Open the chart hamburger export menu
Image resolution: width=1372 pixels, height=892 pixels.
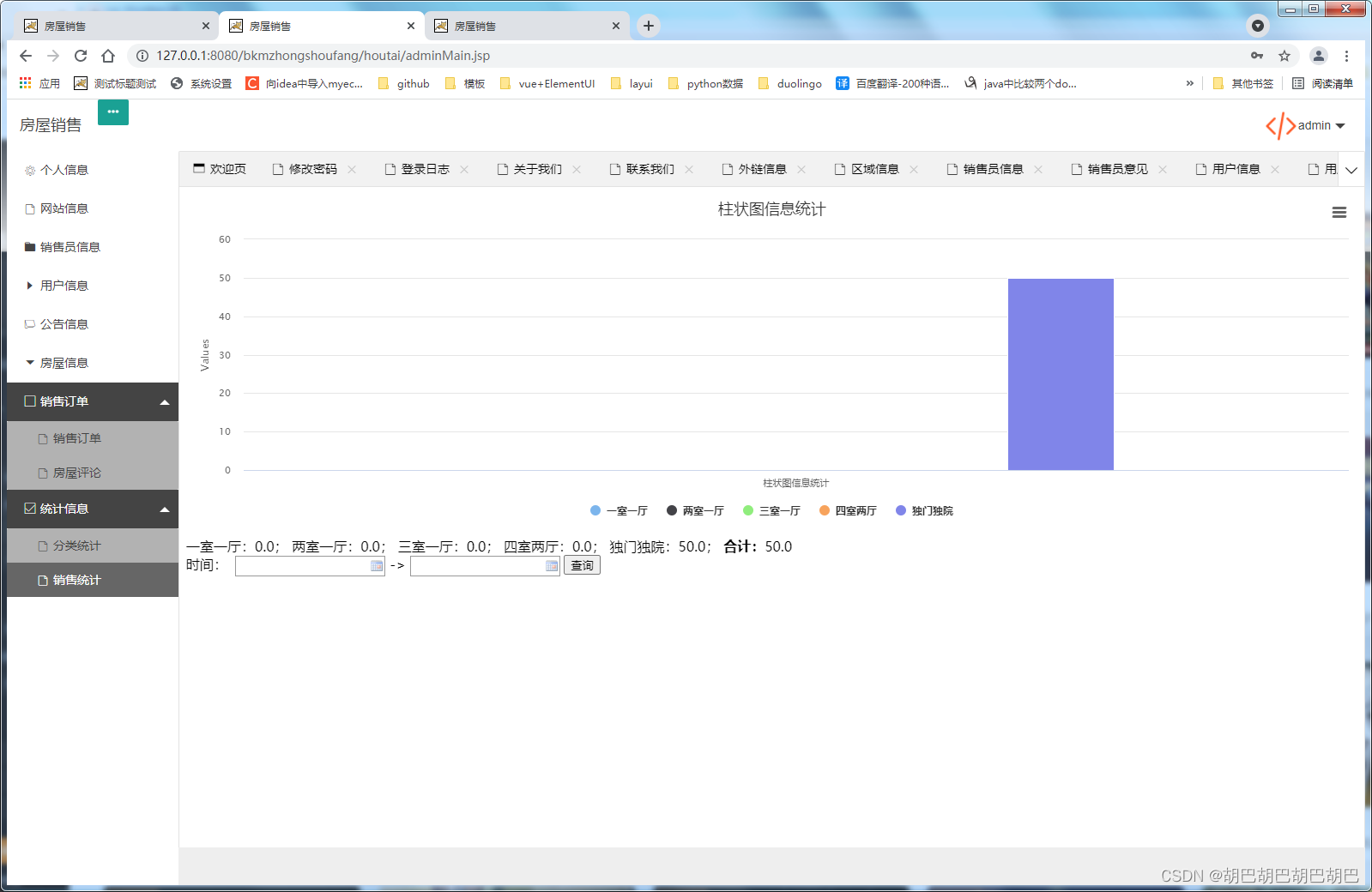click(1339, 213)
